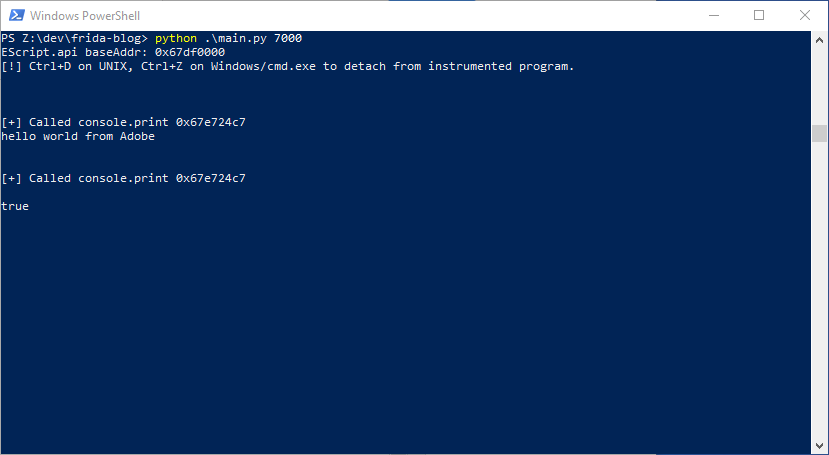Viewport: 829px width, 455px height.
Task: Click the scrollbar up arrow
Action: pyautogui.click(x=819, y=39)
